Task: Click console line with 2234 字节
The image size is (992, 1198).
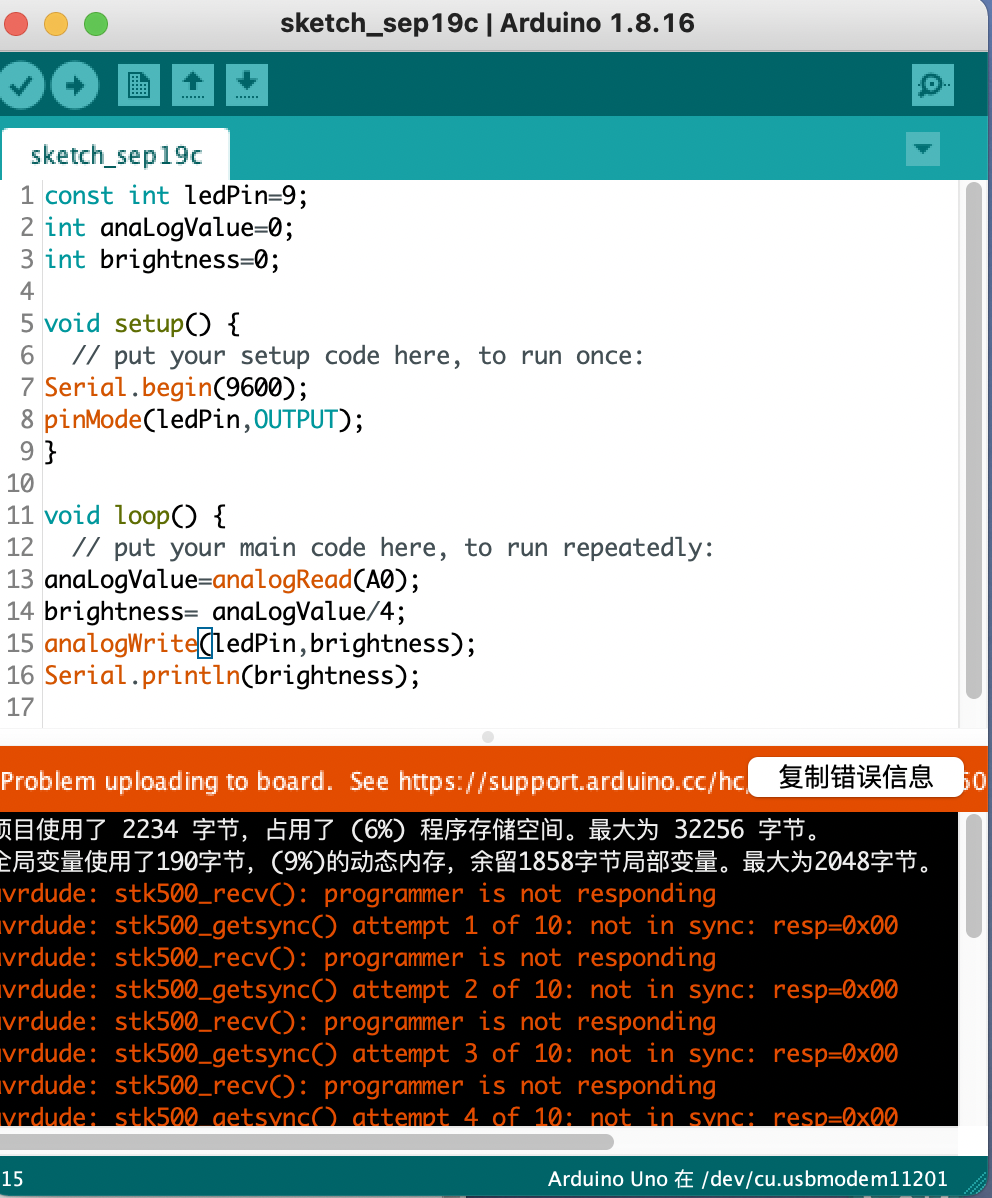Action: point(410,830)
